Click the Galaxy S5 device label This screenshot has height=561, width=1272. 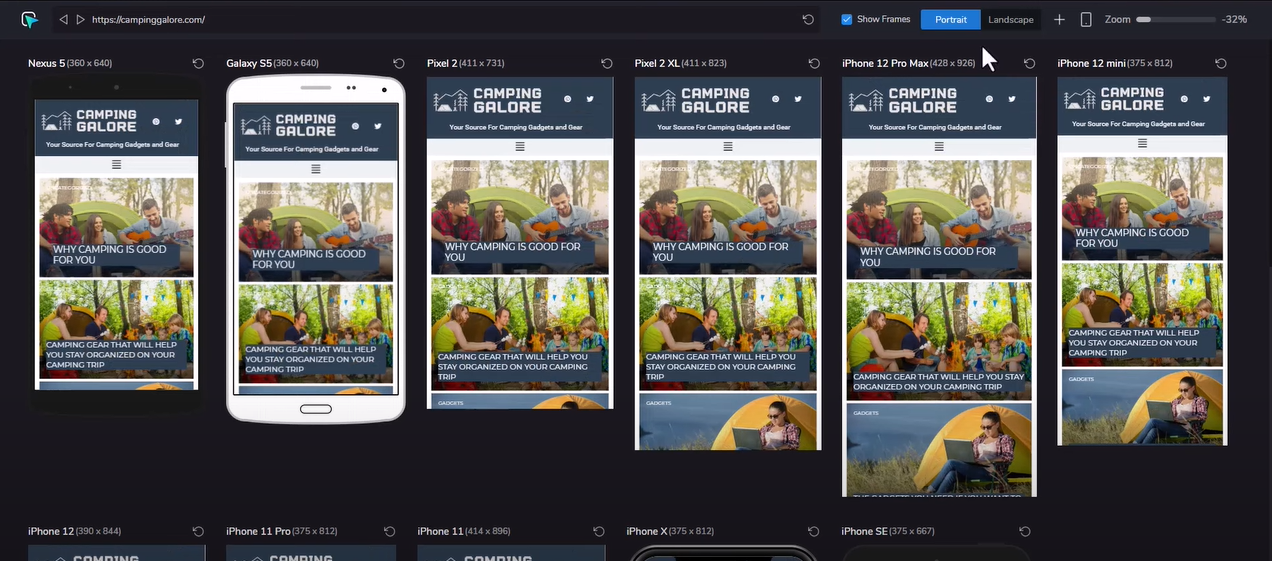coord(272,63)
